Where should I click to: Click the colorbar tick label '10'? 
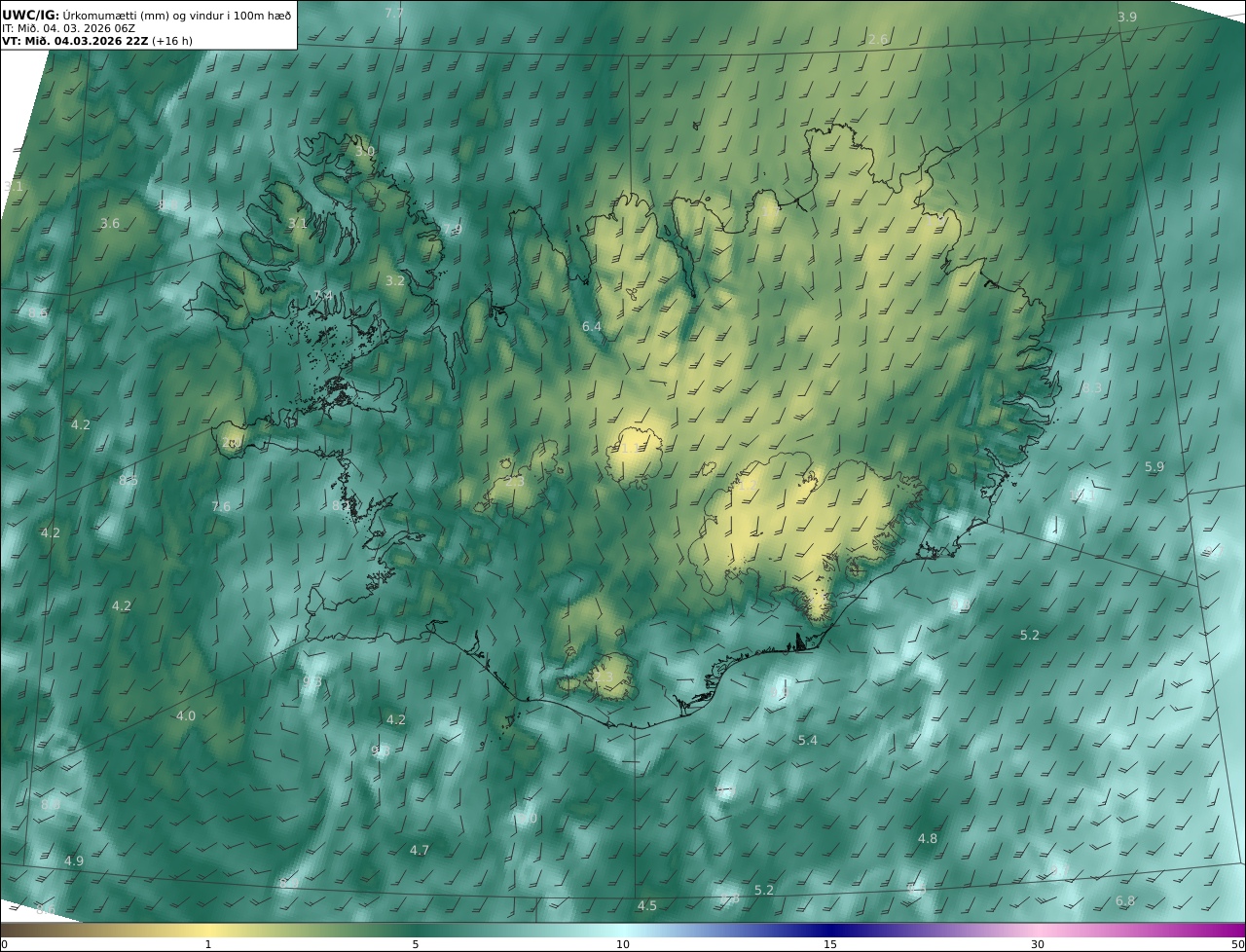(x=623, y=944)
